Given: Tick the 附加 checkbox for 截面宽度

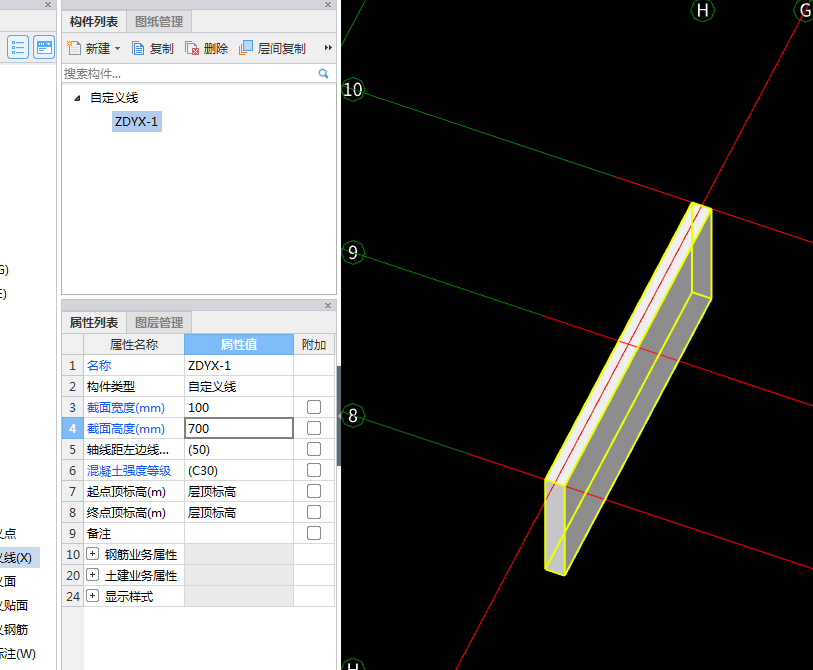Looking at the screenshot, I should click(x=314, y=407).
